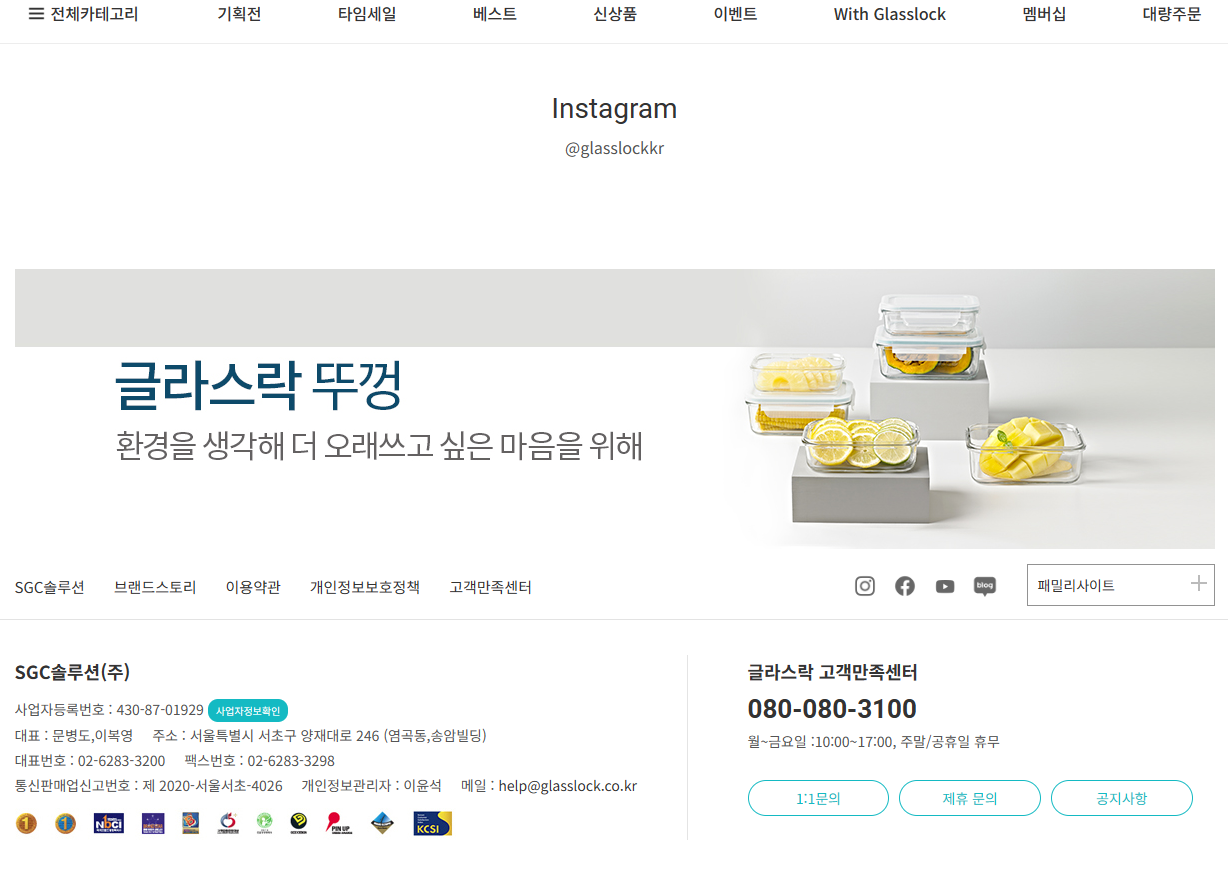
Task: Click the 글라스락 뚜껑 banner image
Action: (x=614, y=409)
